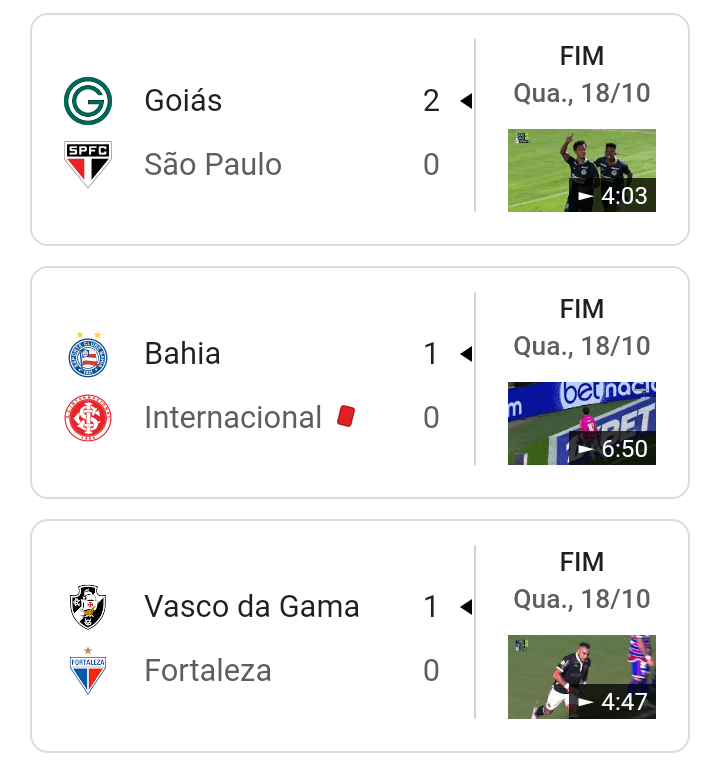Viewport: 720px width, 762px height.
Task: Click FIM status on Goiás match
Action: [x=582, y=56]
